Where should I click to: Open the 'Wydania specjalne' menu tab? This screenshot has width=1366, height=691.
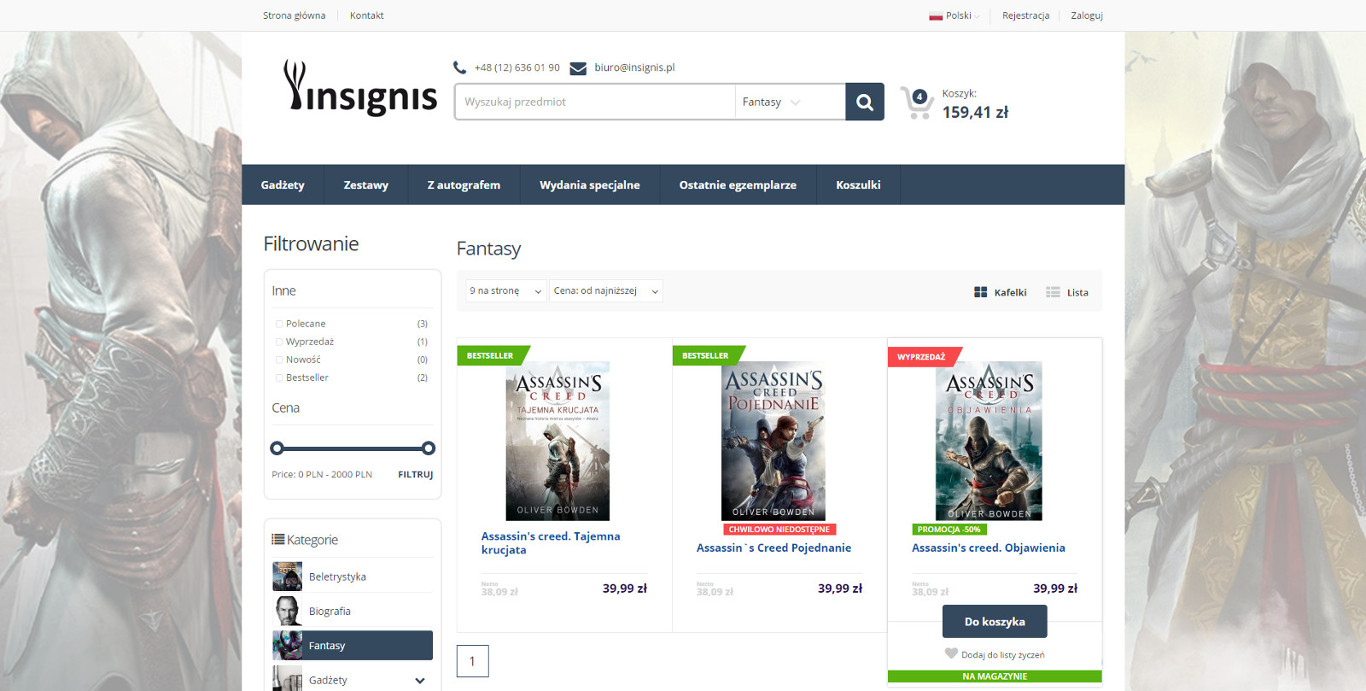590,185
